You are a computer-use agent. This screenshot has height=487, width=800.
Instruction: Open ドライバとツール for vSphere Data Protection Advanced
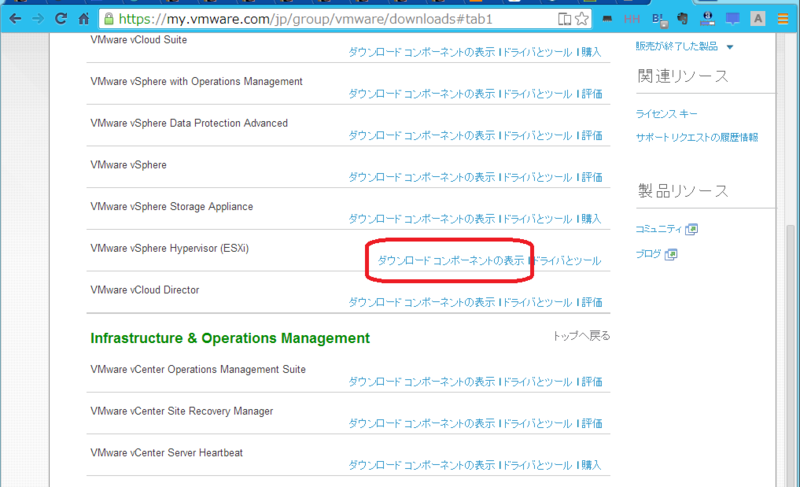coord(537,136)
